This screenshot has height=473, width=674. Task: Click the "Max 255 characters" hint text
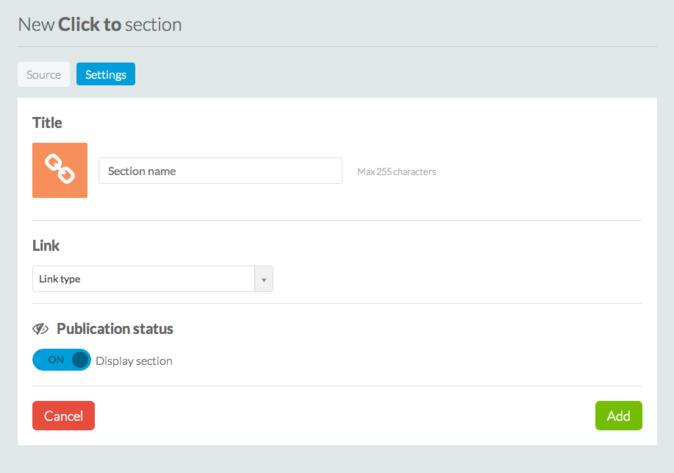(396, 172)
